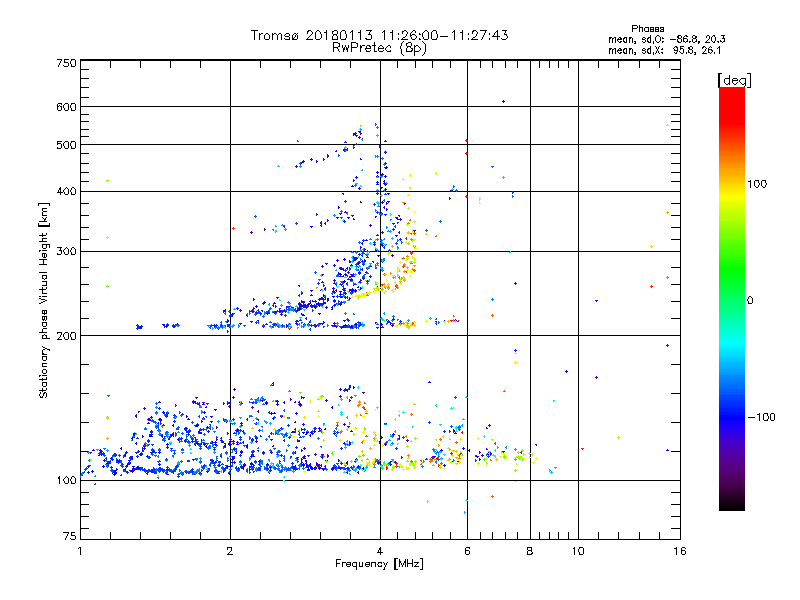
Task: Click the x-axis tick label '16'
Action: (680, 551)
